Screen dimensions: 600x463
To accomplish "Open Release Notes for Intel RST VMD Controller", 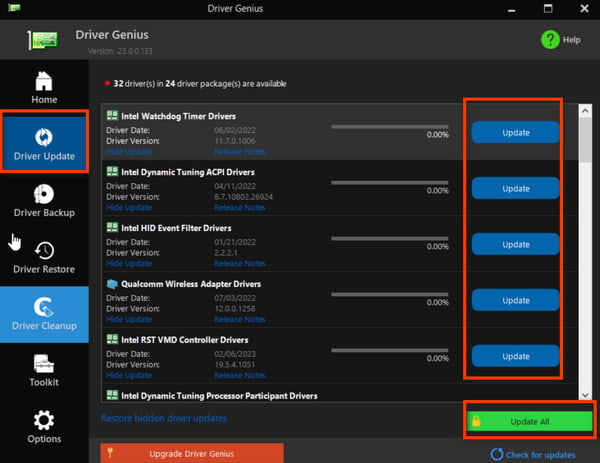I will coord(240,375).
